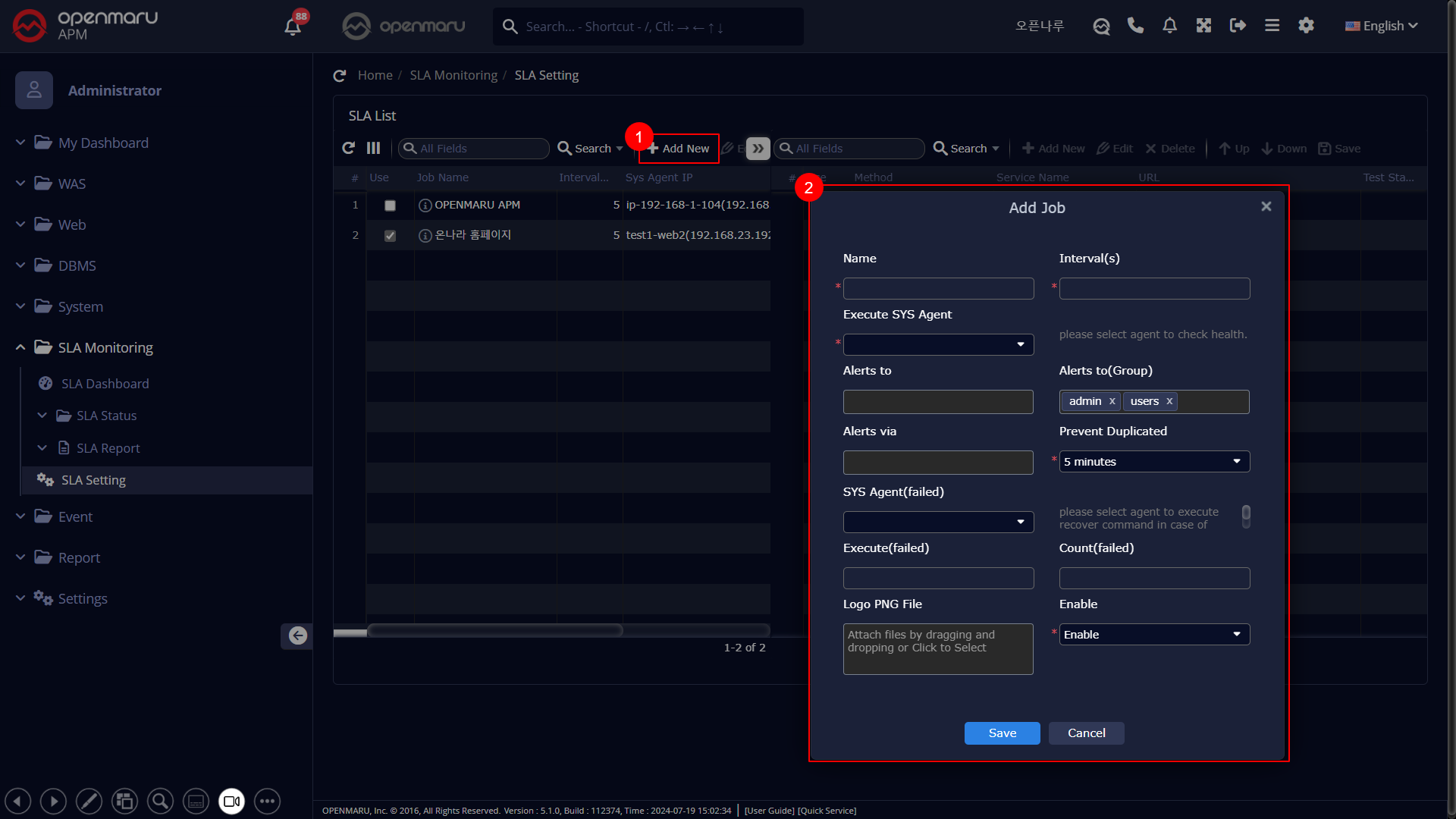Toggle column view icon in SLA List
1456x819 pixels.
click(373, 149)
